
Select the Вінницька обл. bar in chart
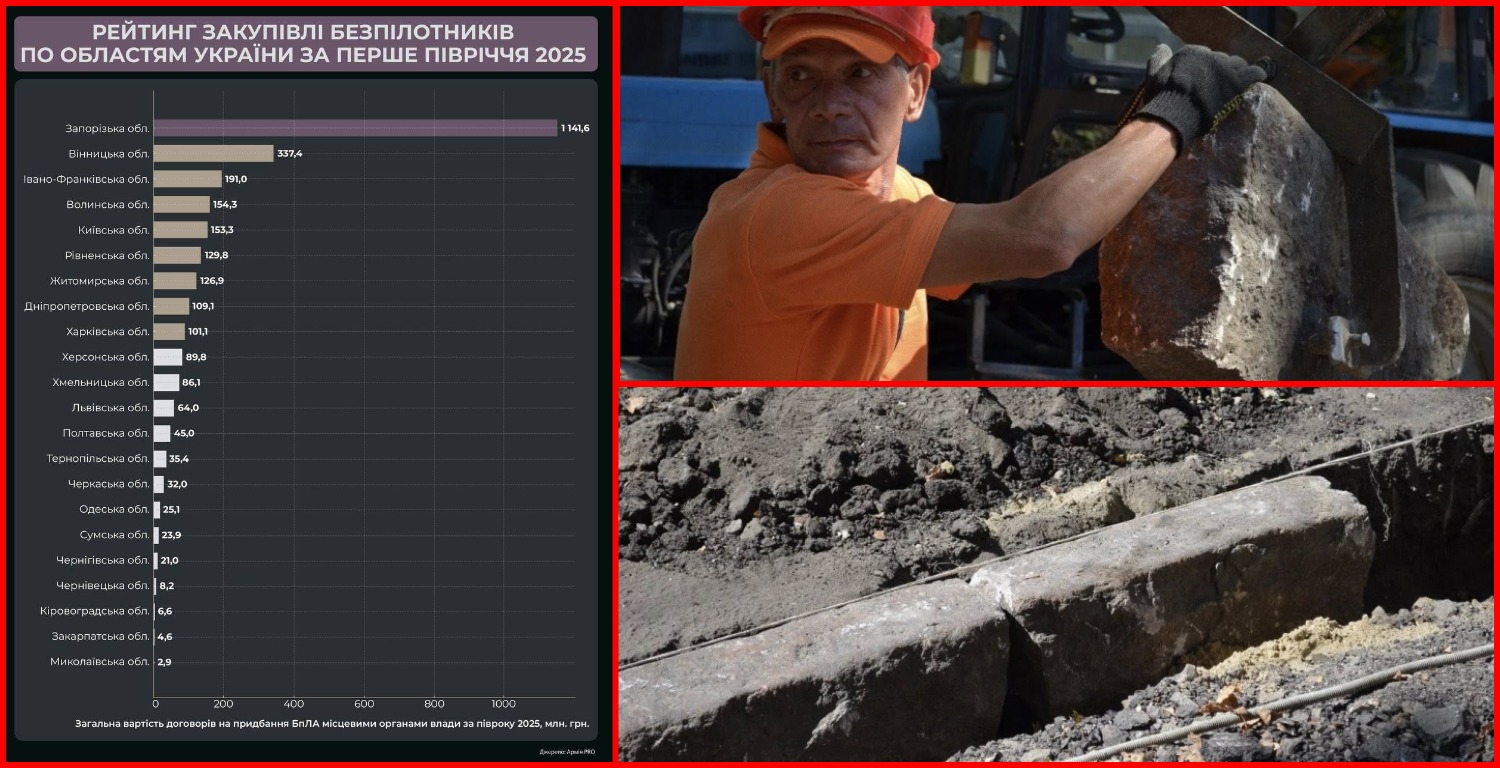click(213, 154)
